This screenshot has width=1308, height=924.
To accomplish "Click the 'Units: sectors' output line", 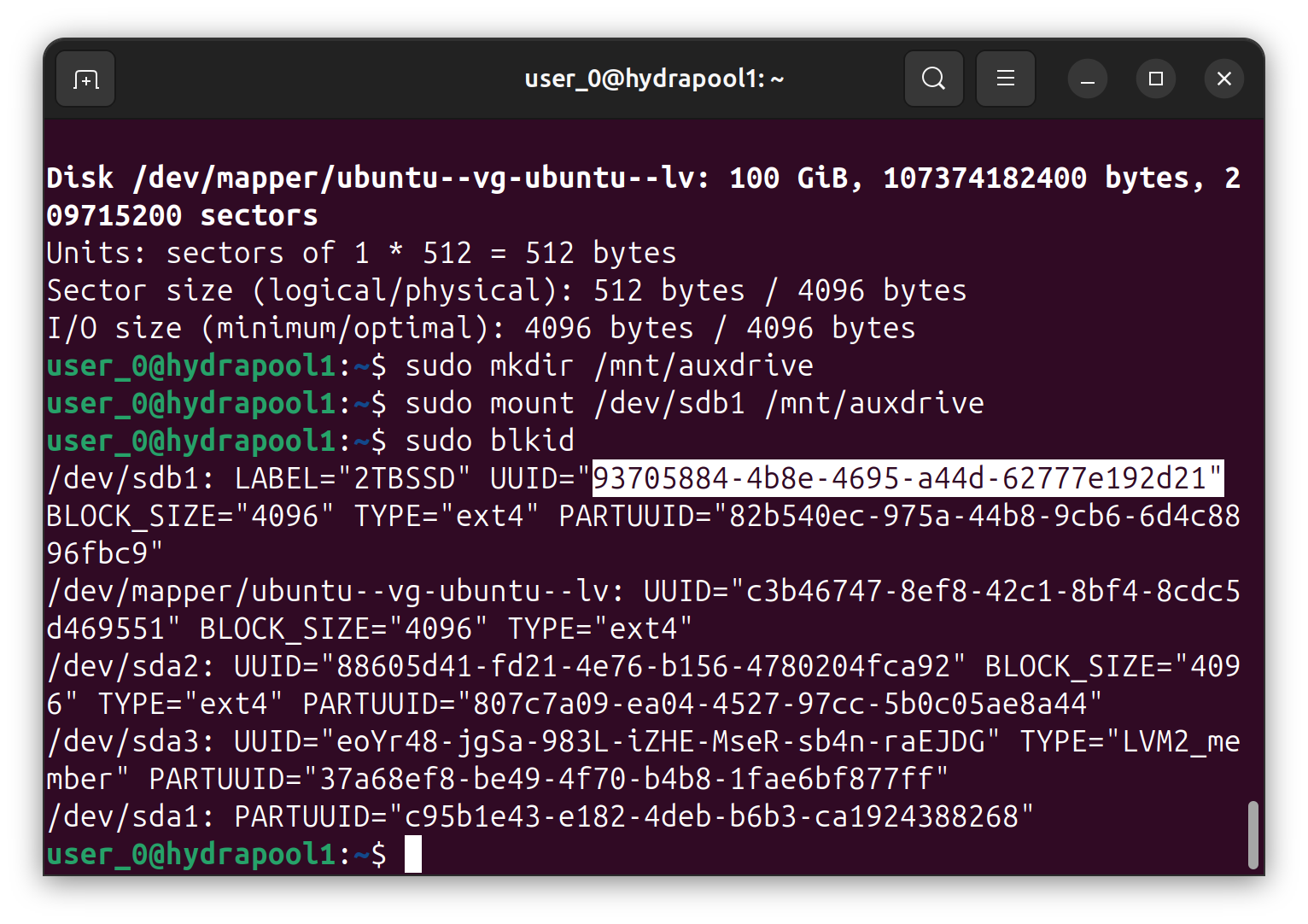I will [x=361, y=253].
